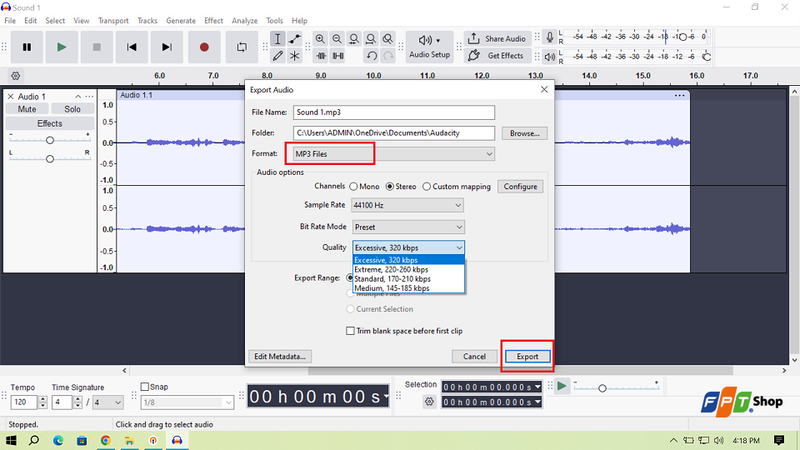Open the File menu

pos(10,21)
